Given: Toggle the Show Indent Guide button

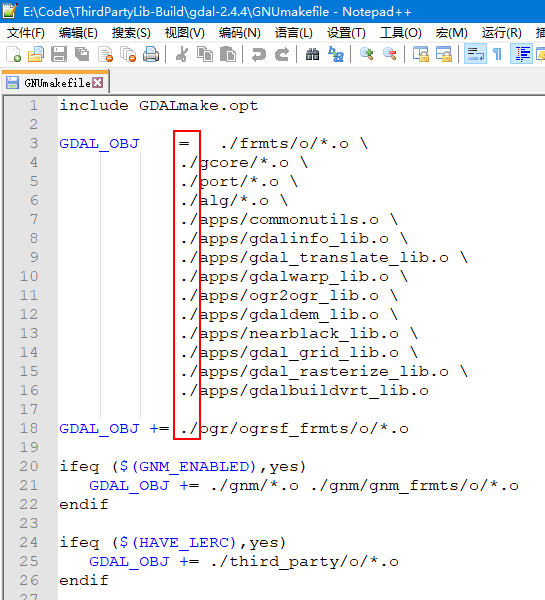Looking at the screenshot, I should 521,54.
